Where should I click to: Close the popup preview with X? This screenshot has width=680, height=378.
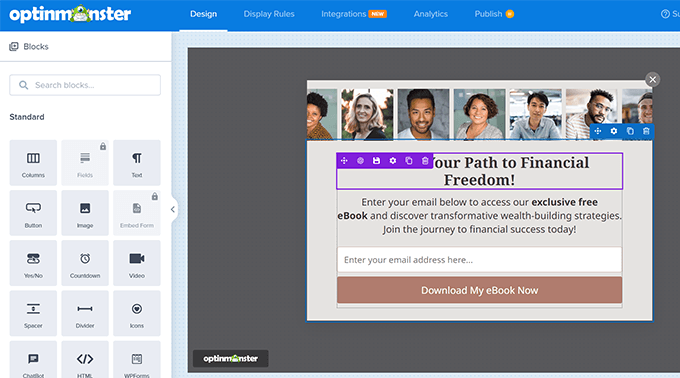[x=652, y=79]
